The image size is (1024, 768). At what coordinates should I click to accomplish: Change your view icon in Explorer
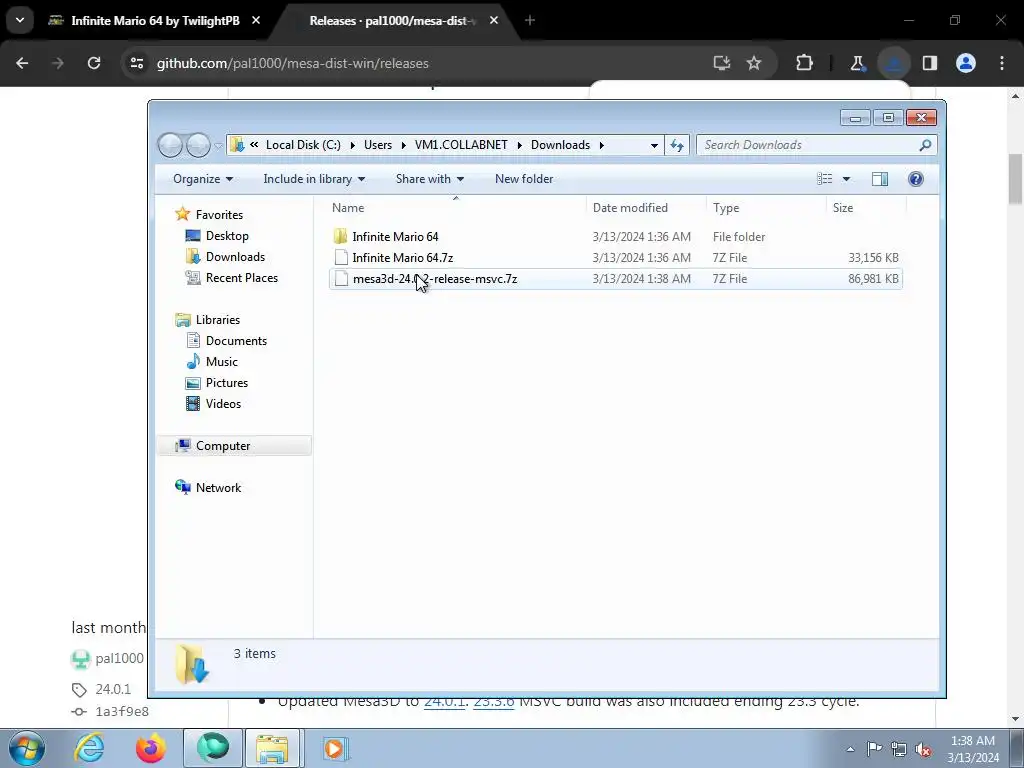point(825,179)
